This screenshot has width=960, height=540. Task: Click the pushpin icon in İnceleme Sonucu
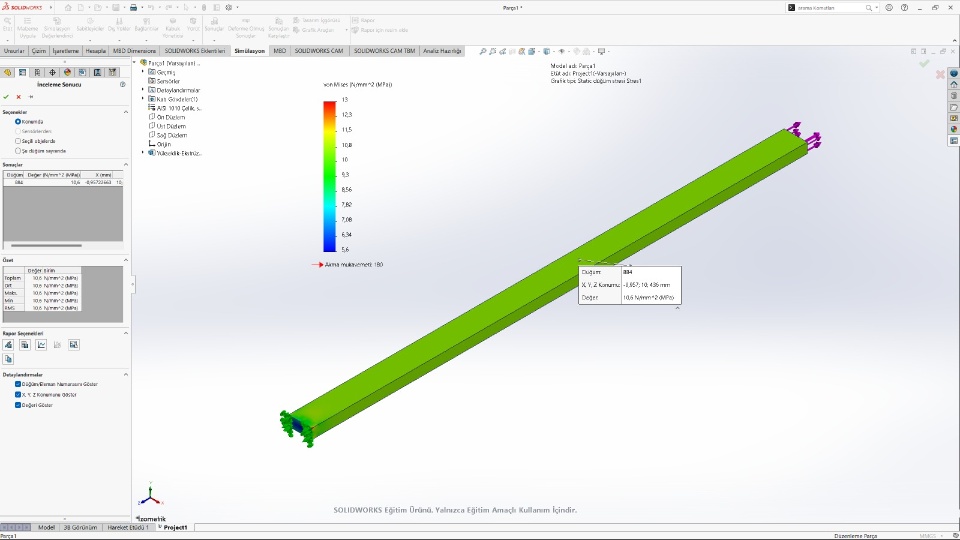click(31, 97)
